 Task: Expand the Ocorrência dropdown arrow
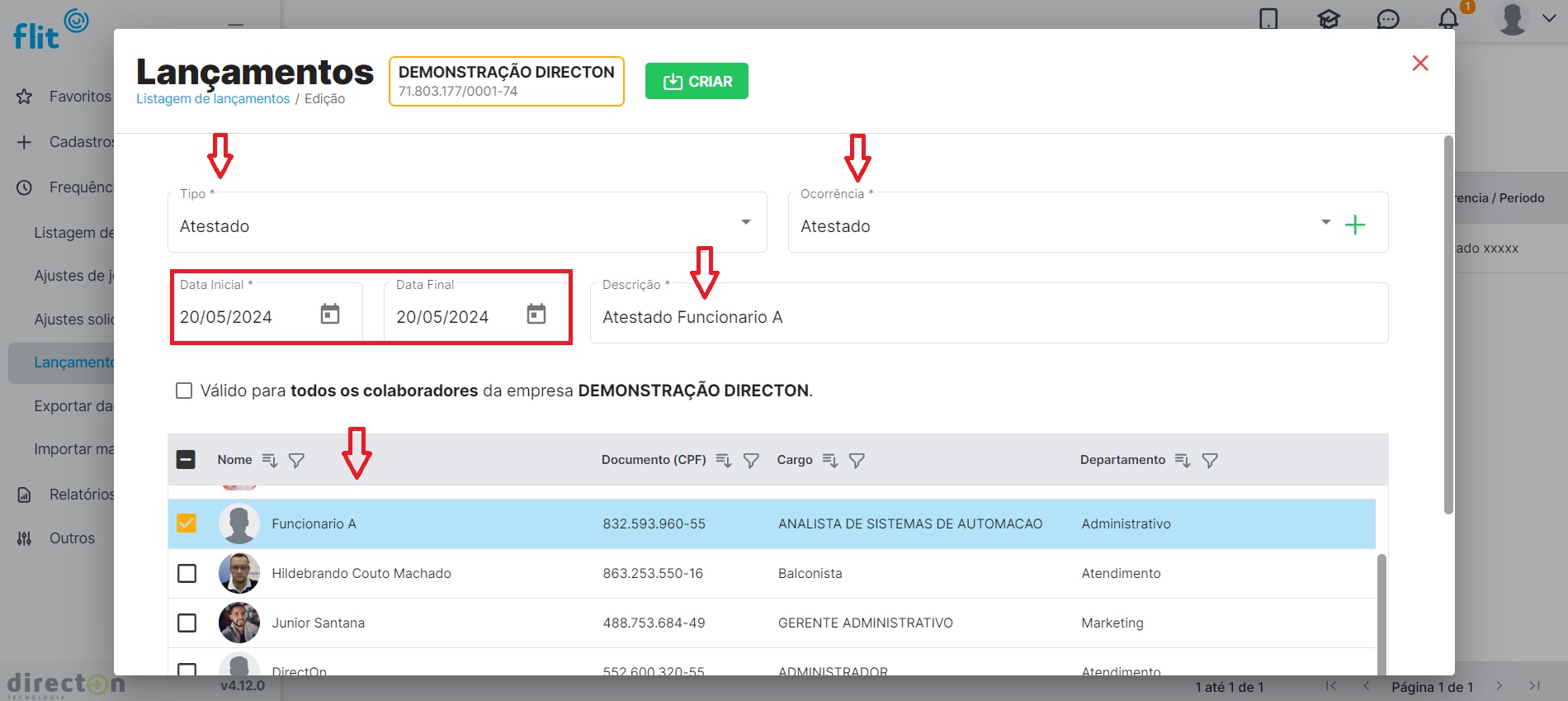pyautogui.click(x=1325, y=222)
